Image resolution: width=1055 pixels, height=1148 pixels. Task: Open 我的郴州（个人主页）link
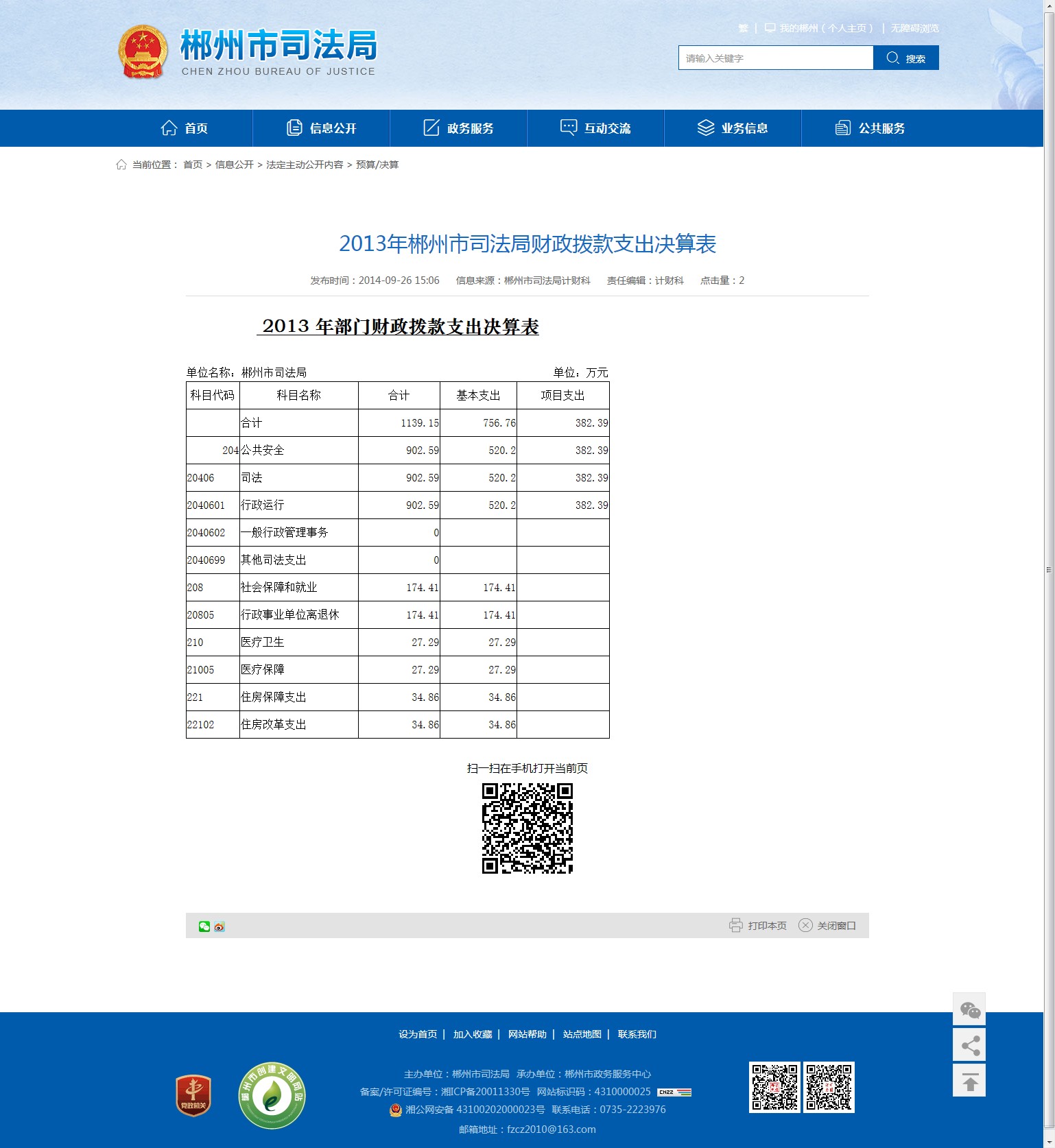819,28
